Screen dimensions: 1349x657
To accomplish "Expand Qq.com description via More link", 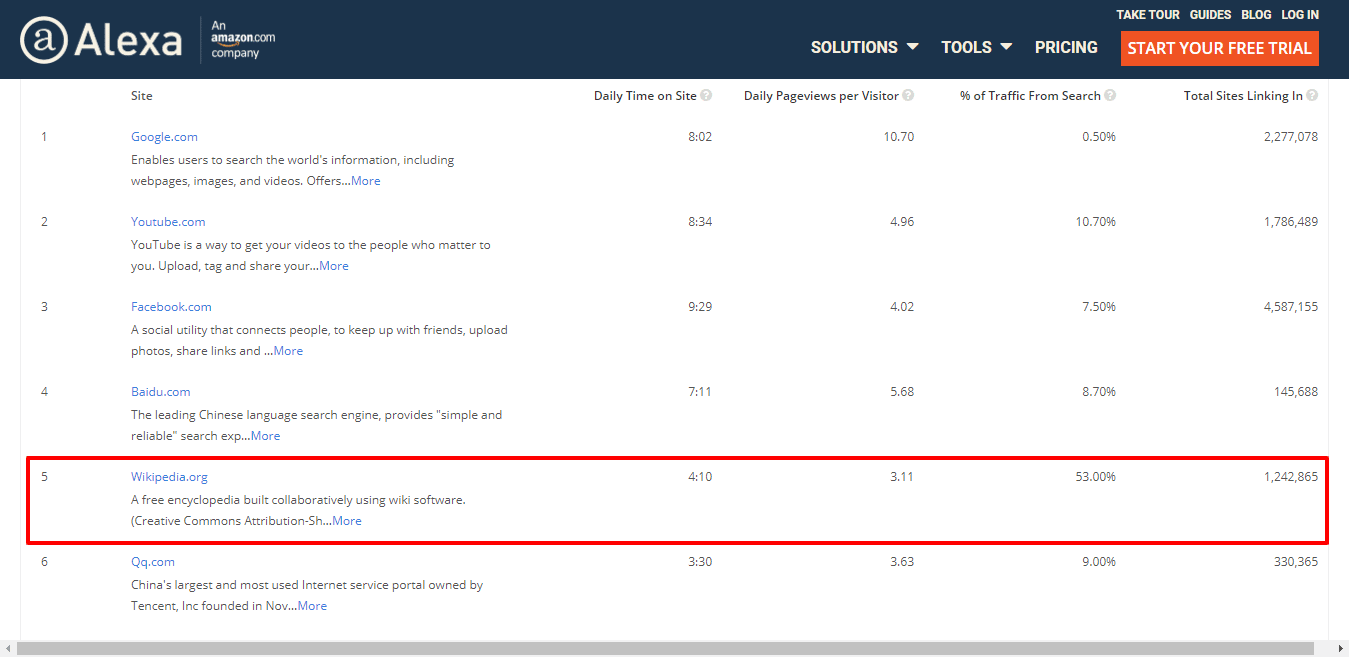I will (312, 606).
